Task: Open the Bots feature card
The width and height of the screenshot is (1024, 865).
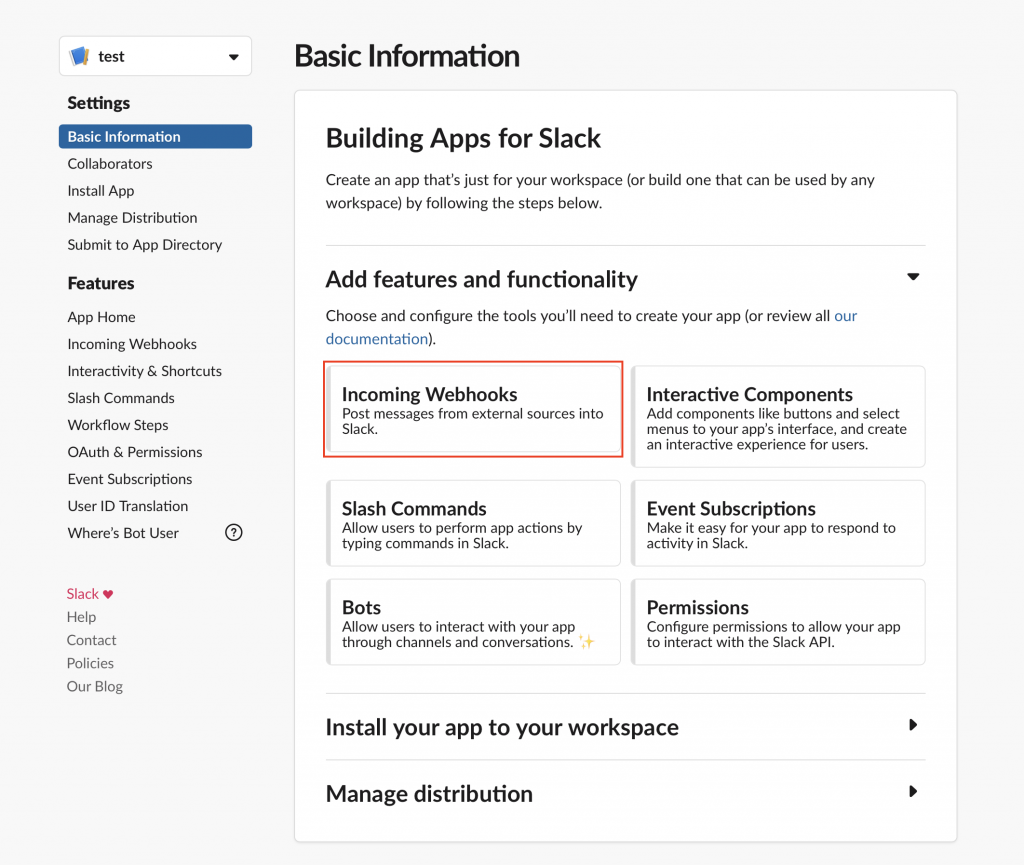Action: [x=474, y=622]
